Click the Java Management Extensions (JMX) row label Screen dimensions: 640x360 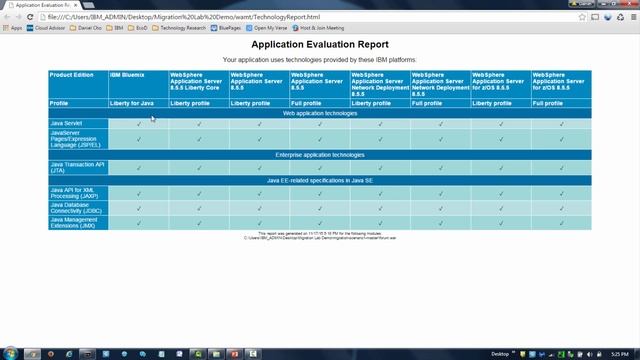coord(78,223)
